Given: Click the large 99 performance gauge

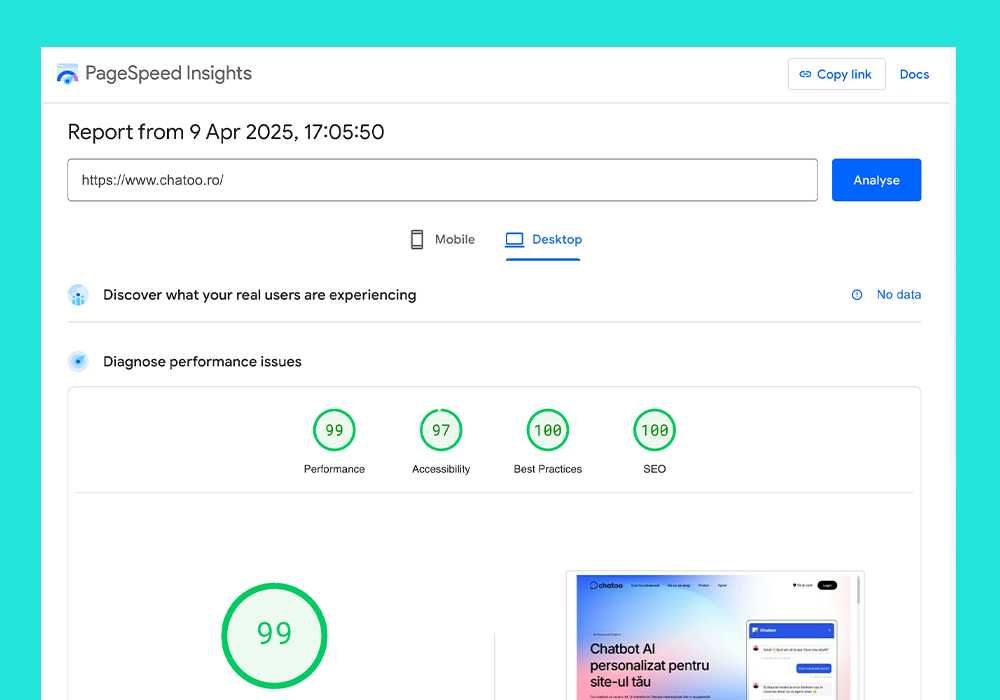Looking at the screenshot, I should [274, 636].
